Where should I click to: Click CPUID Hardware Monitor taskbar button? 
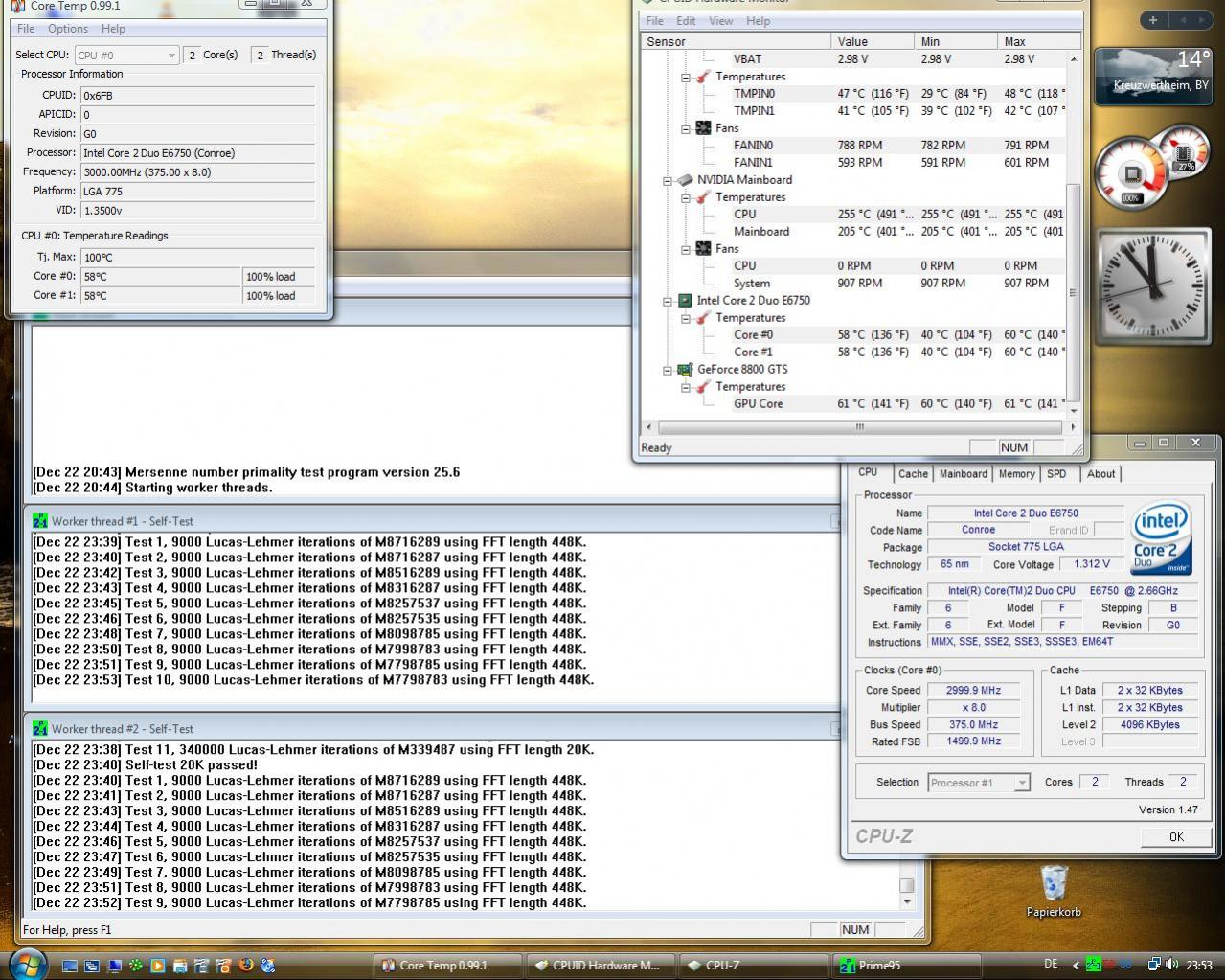[x=601, y=966]
